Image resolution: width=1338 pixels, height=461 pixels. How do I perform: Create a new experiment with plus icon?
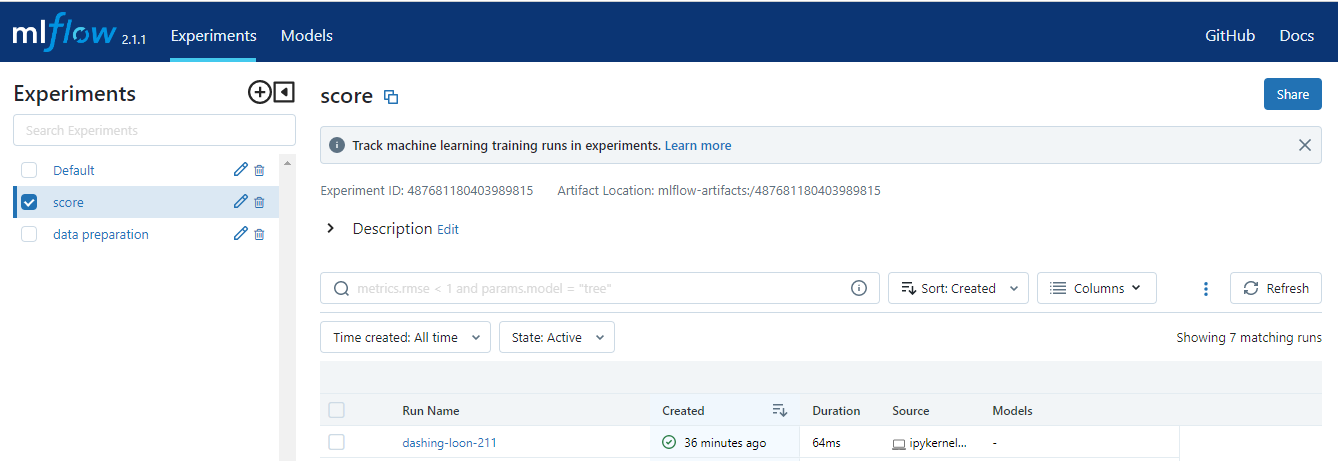point(259,93)
